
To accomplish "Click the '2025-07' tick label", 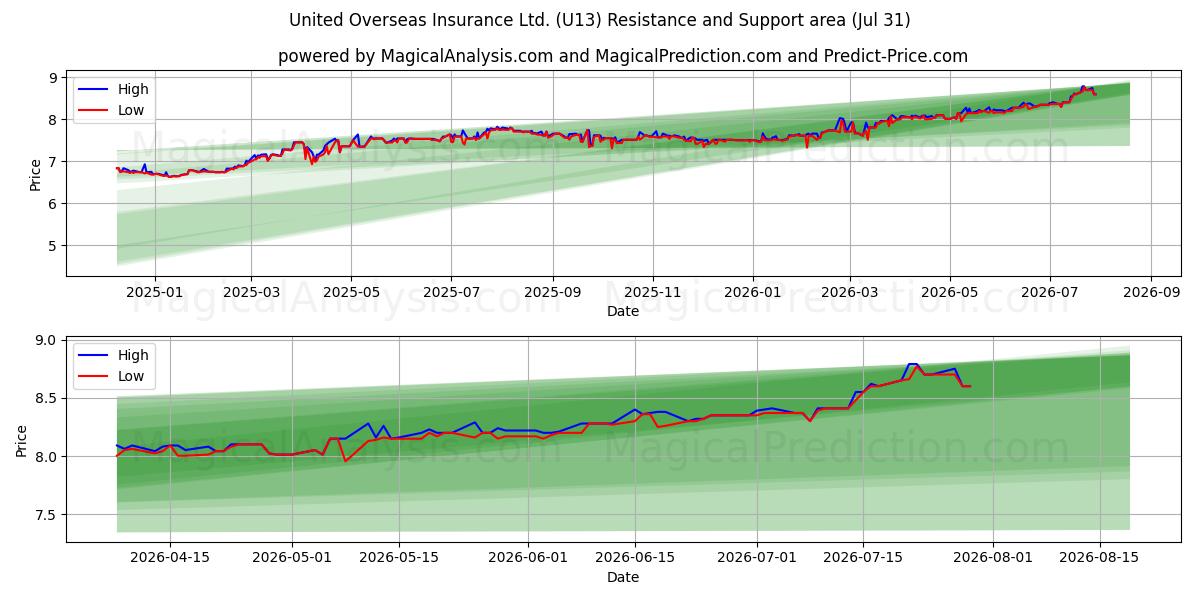I will point(451,292).
